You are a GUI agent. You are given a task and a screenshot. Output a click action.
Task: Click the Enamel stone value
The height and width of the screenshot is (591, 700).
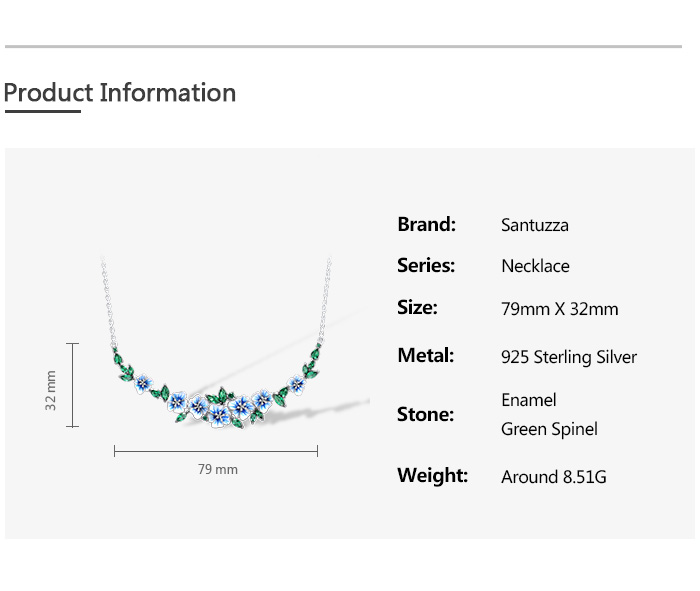(528, 400)
